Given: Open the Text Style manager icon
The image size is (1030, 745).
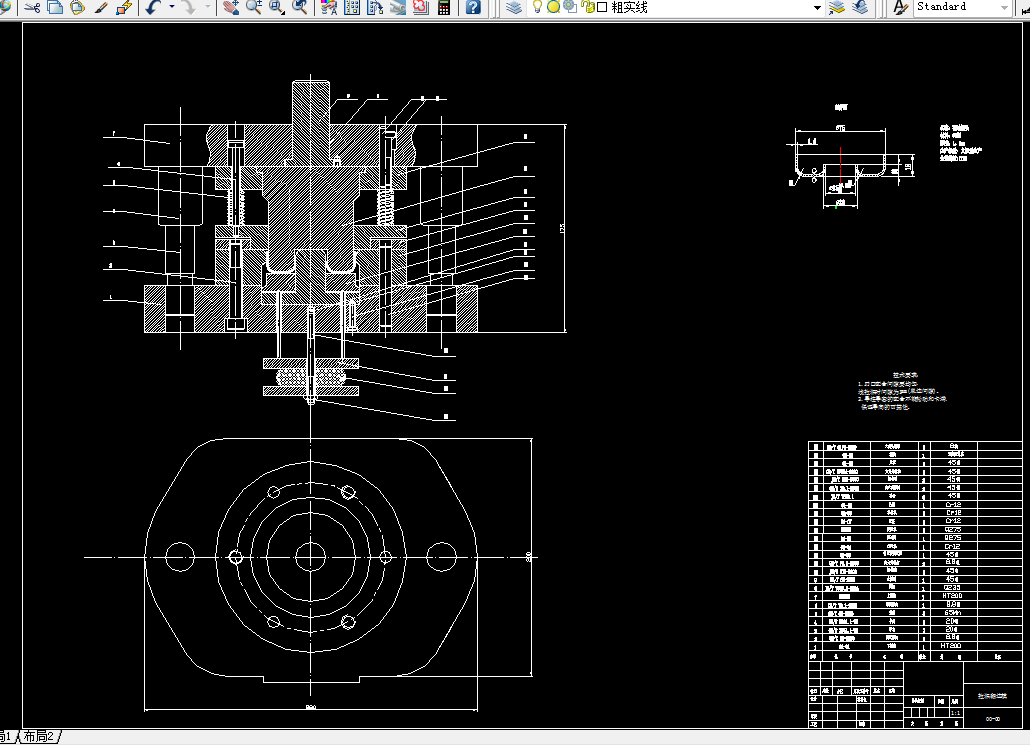Looking at the screenshot, I should click(900, 7).
